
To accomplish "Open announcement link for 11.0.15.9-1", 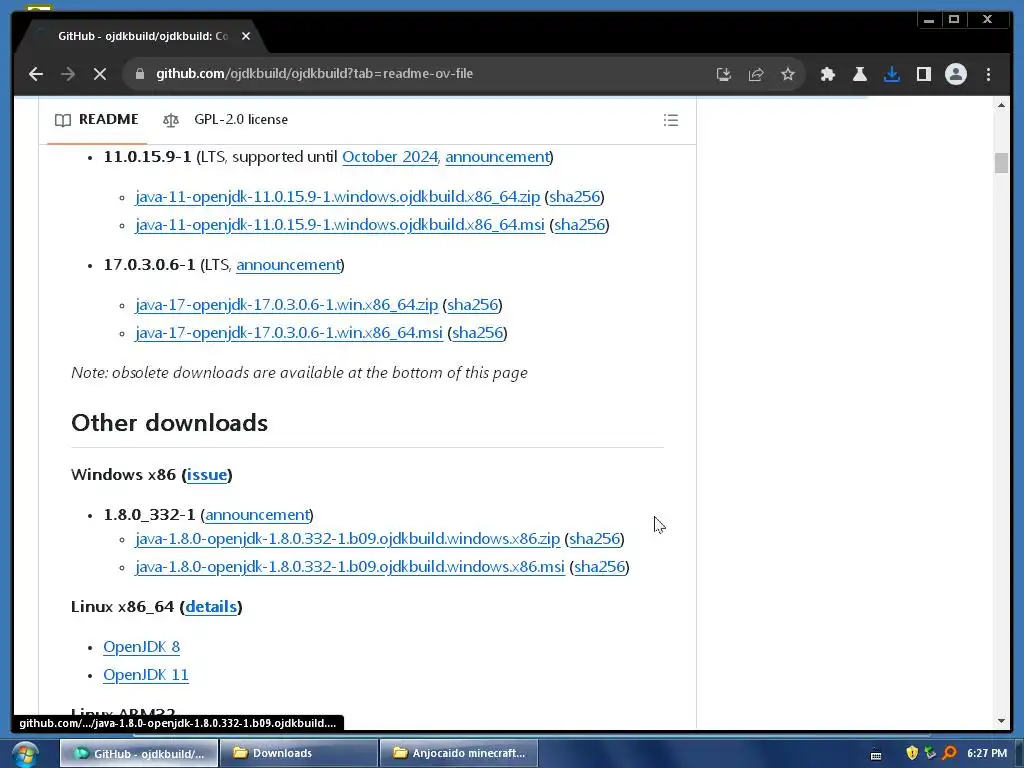I will (497, 157).
